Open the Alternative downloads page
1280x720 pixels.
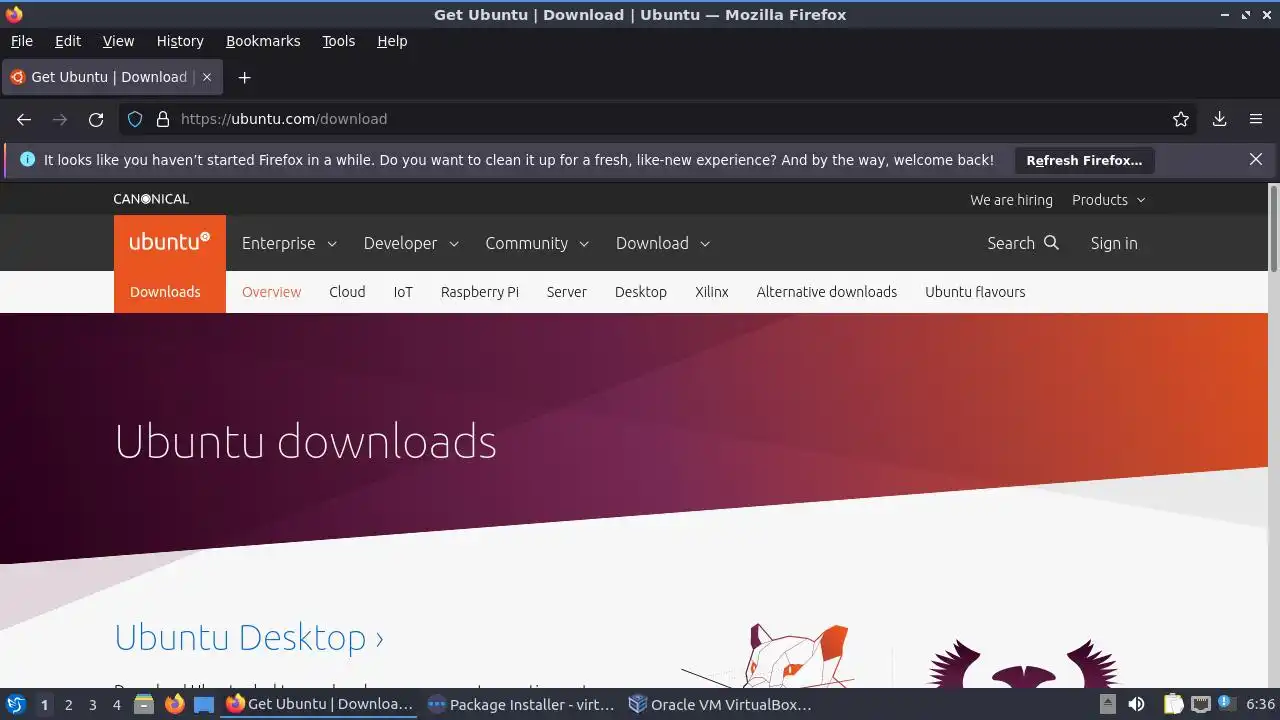827,292
